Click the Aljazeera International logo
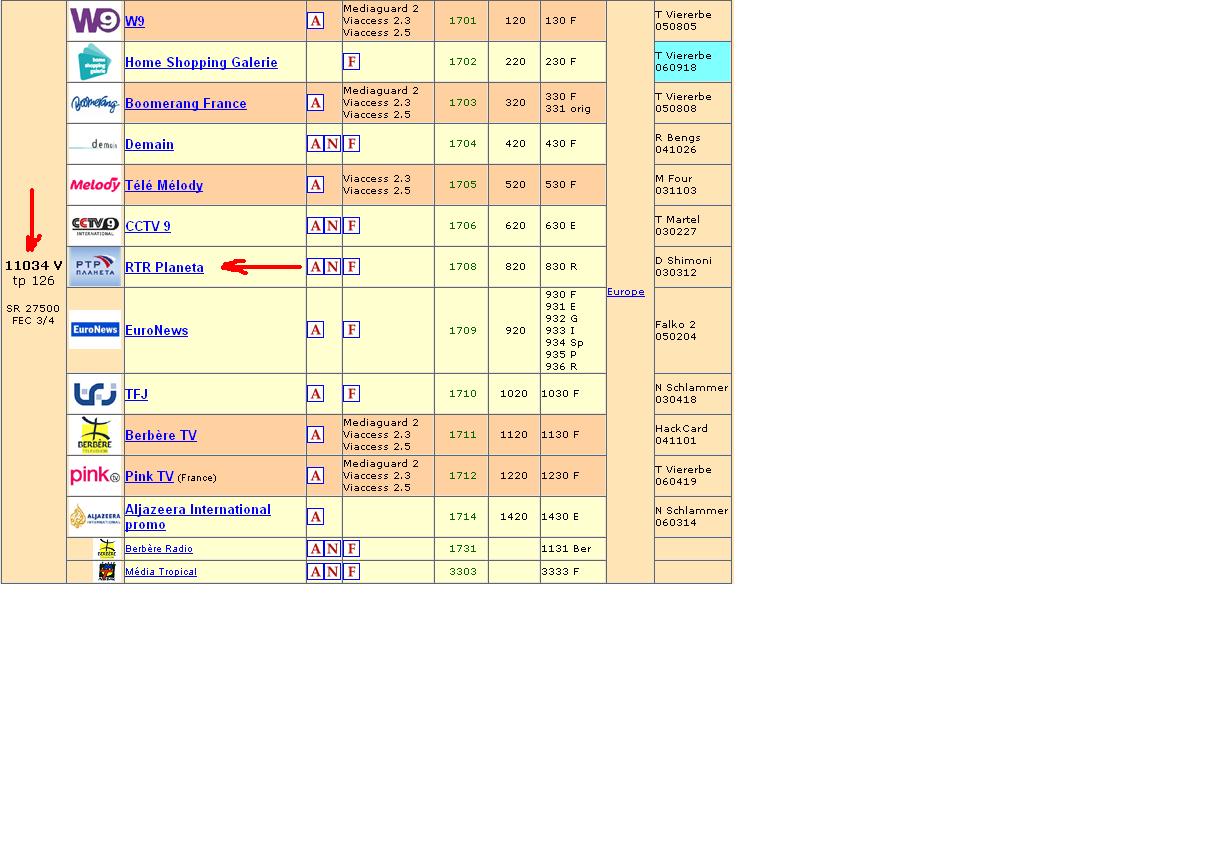Screen dimensions: 1213x865 (x=95, y=517)
